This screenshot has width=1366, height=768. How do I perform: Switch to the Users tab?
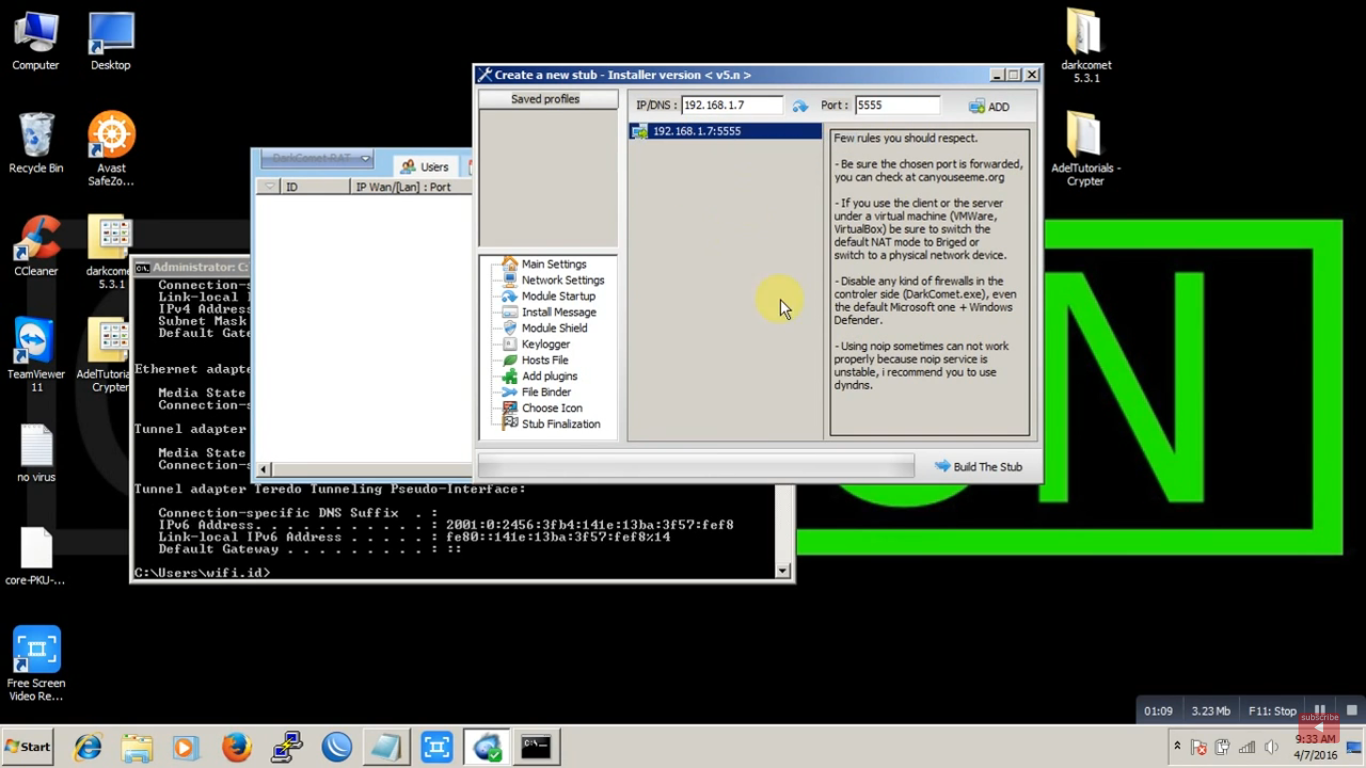pyautogui.click(x=426, y=167)
